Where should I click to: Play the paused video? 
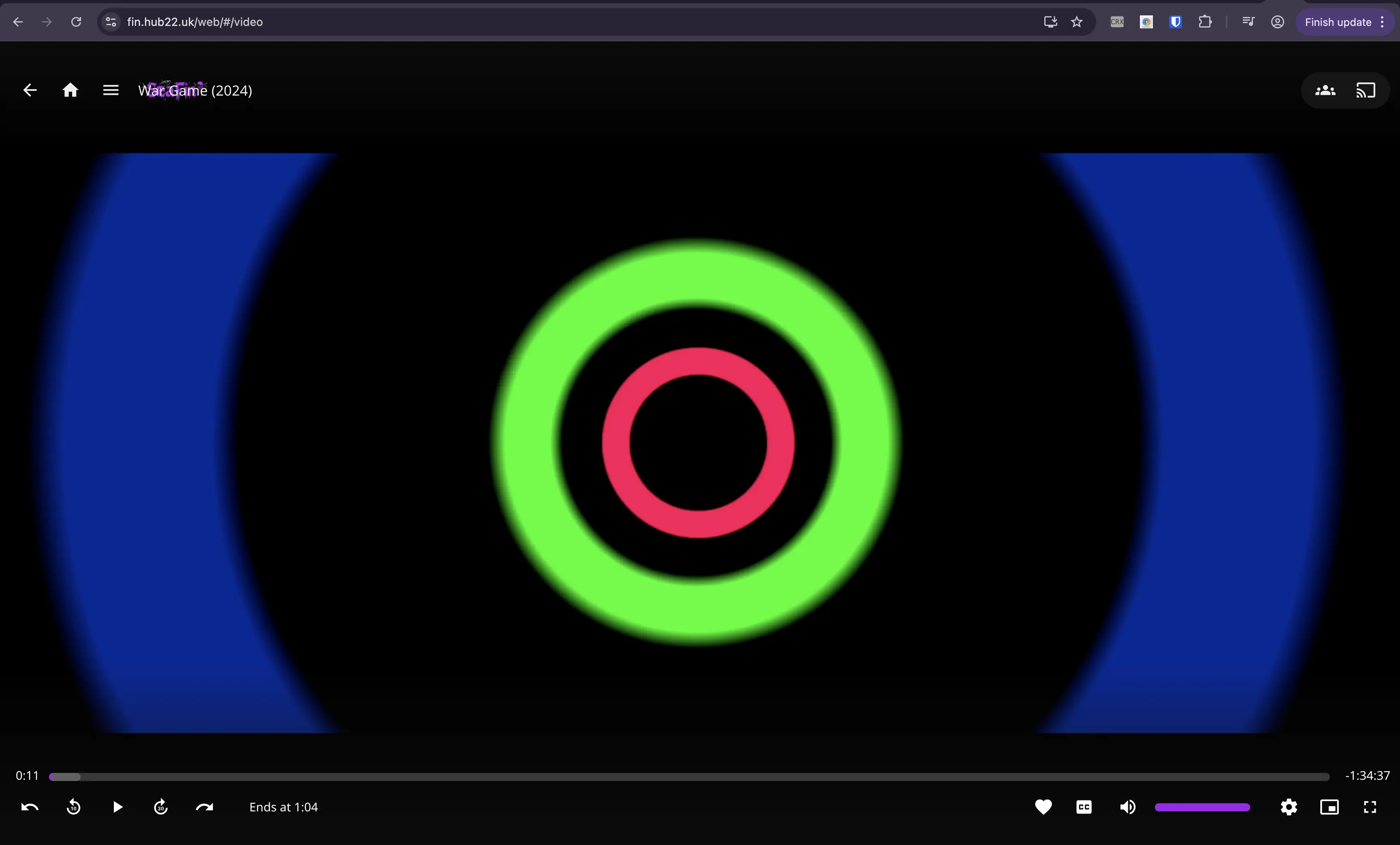click(117, 807)
